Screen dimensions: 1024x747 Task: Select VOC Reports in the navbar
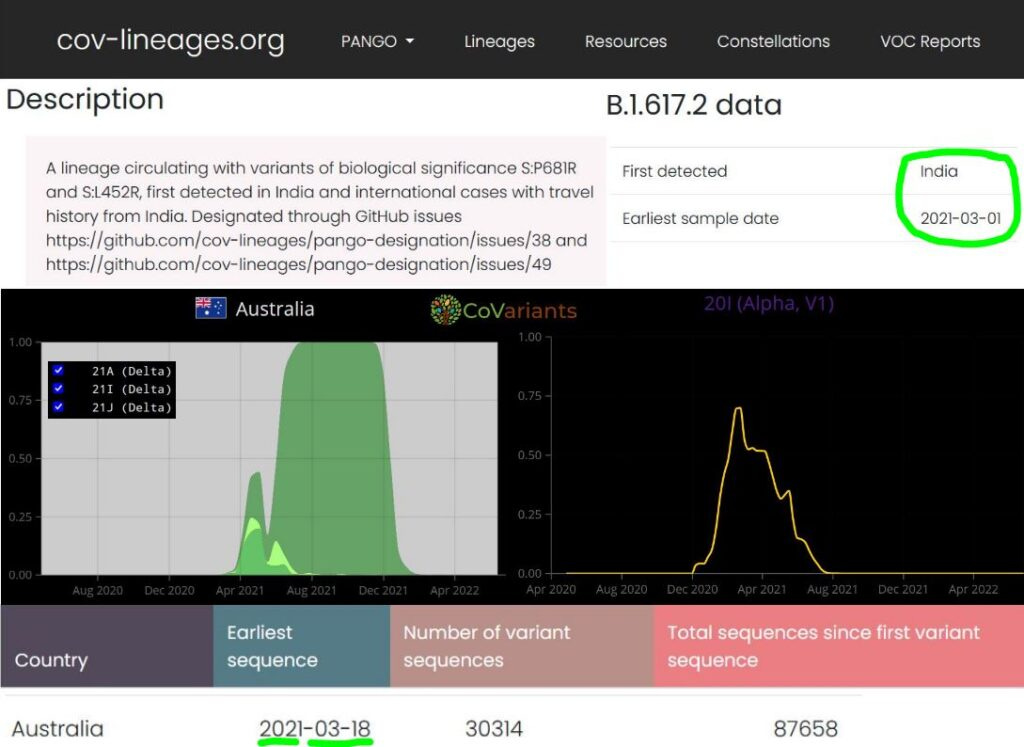tap(930, 41)
